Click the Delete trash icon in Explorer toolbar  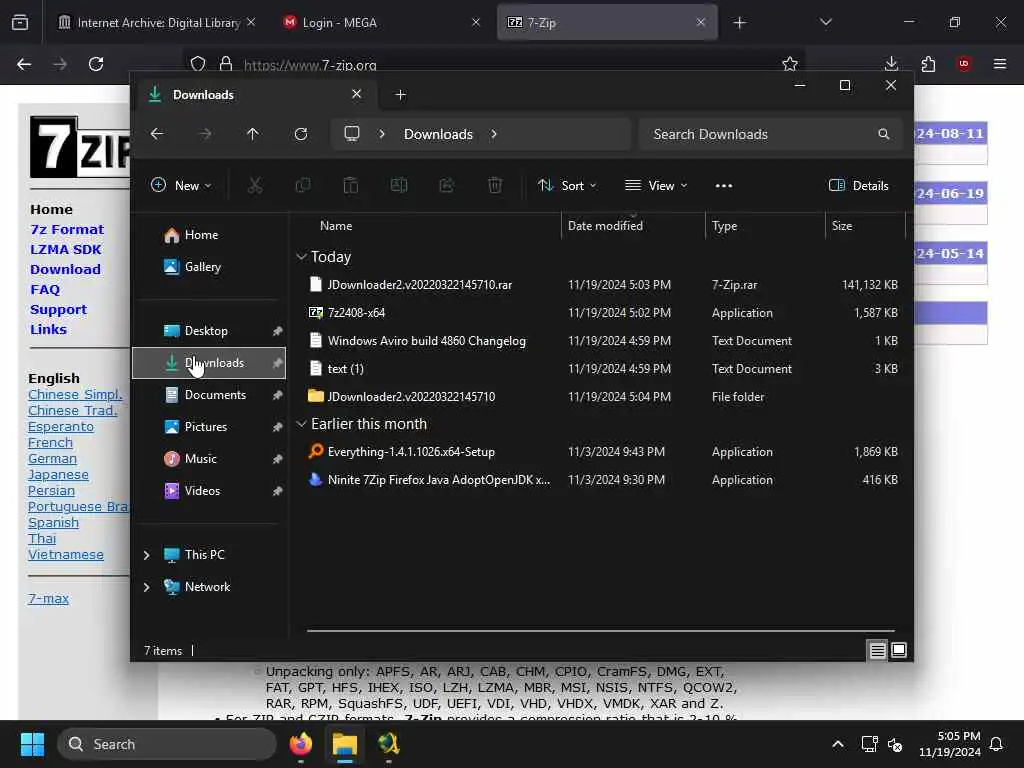coord(495,185)
